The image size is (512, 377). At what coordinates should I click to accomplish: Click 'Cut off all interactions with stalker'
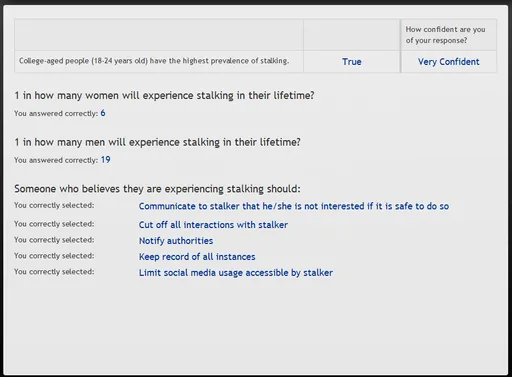[213, 225]
